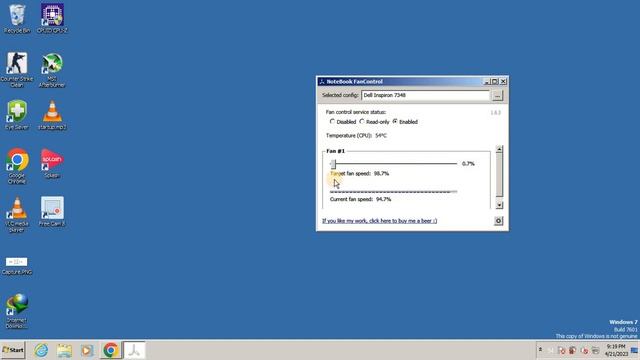Open the Google Chrome desktop shortcut
The width and height of the screenshot is (640, 360).
[x=17, y=166]
